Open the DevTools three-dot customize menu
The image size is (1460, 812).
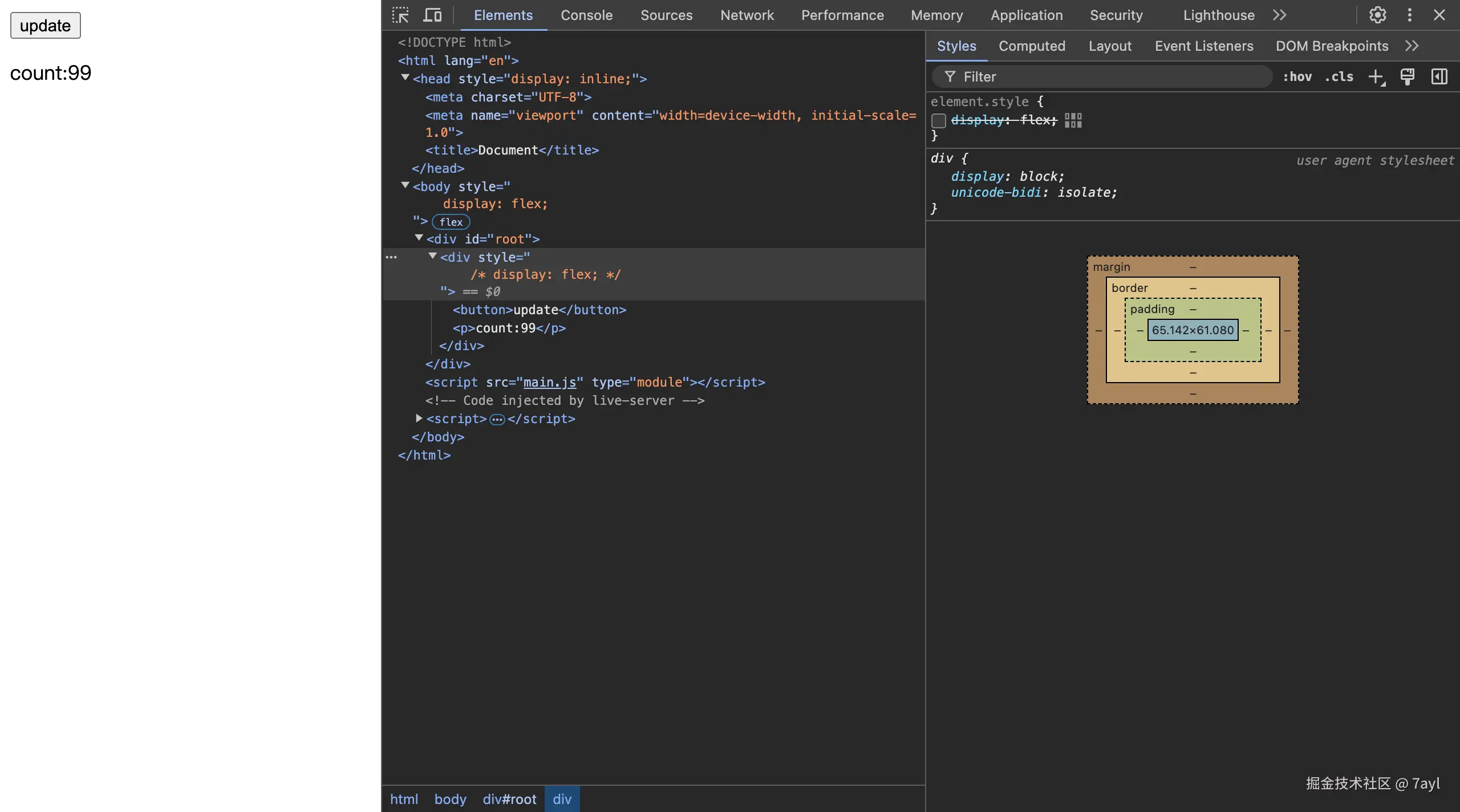tap(1409, 15)
